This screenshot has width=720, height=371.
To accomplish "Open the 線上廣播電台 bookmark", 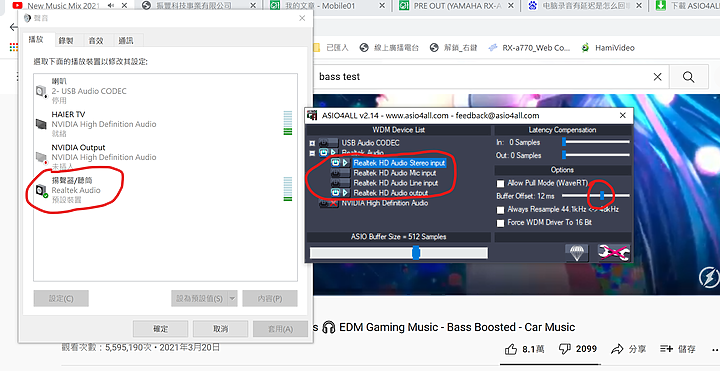I will 389,48.
